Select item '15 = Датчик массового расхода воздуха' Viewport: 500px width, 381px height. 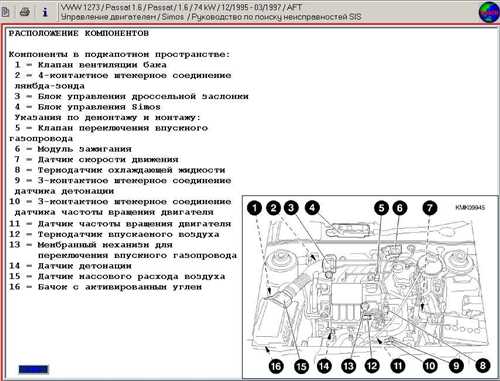(x=117, y=276)
